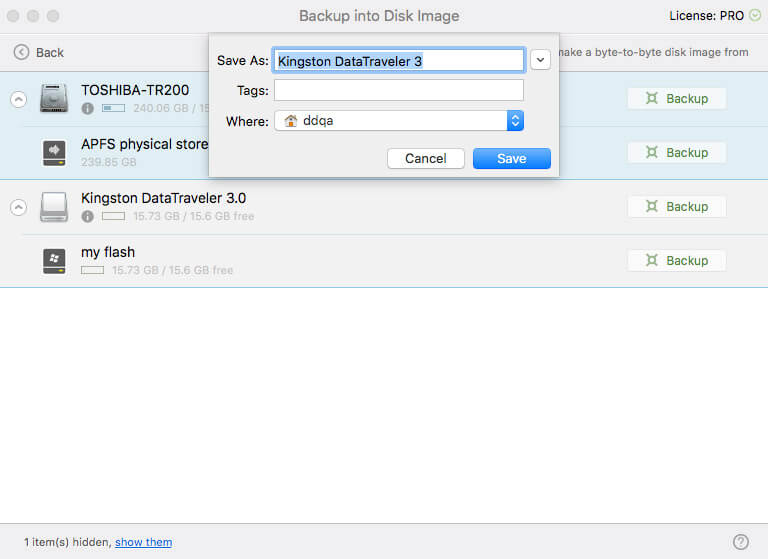Click into the Tags field
The width and height of the screenshot is (768, 559).
coord(399,90)
